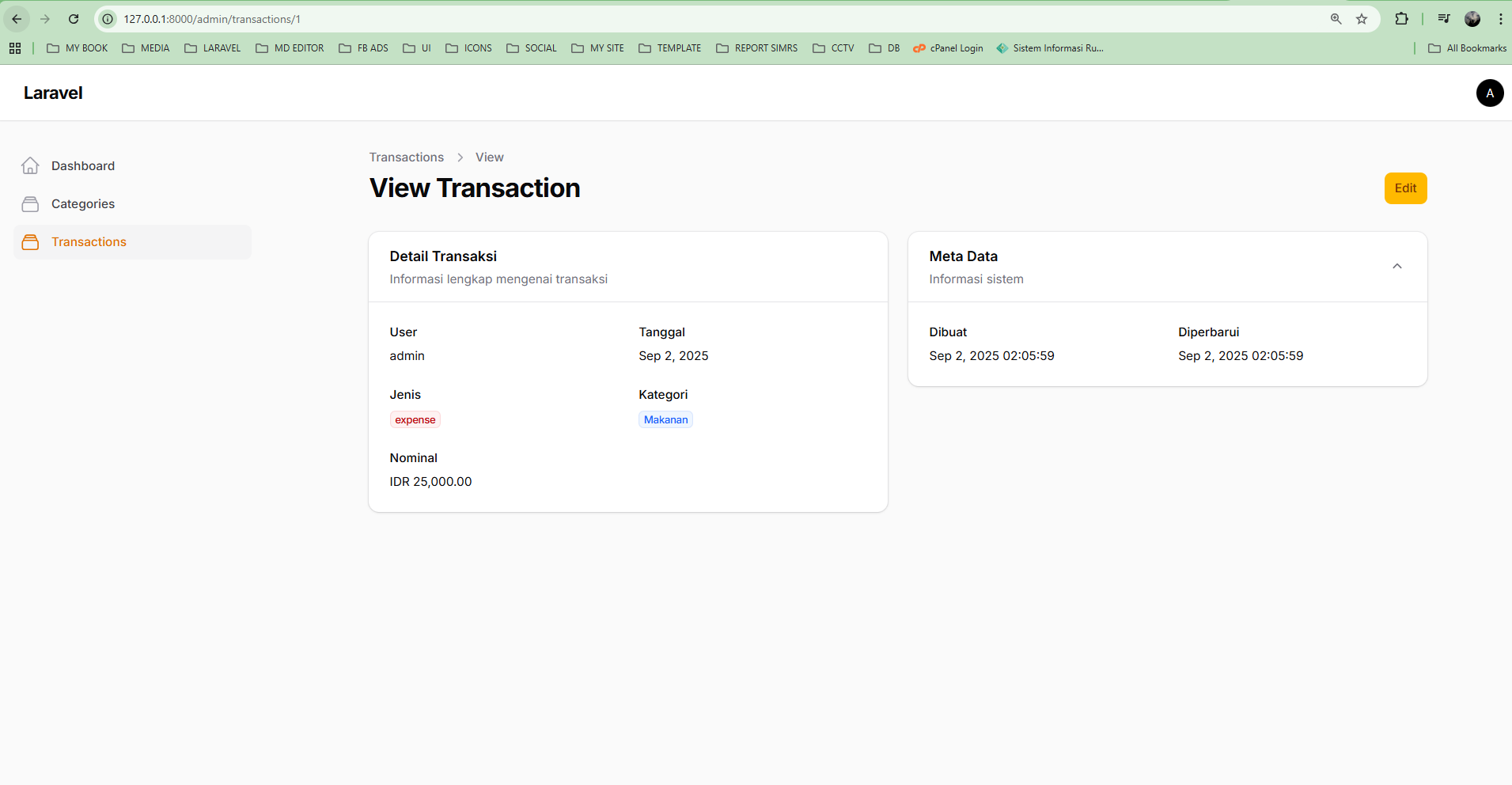Click the Laravel brand logo
Screen dimensions: 1512x785
click(53, 93)
